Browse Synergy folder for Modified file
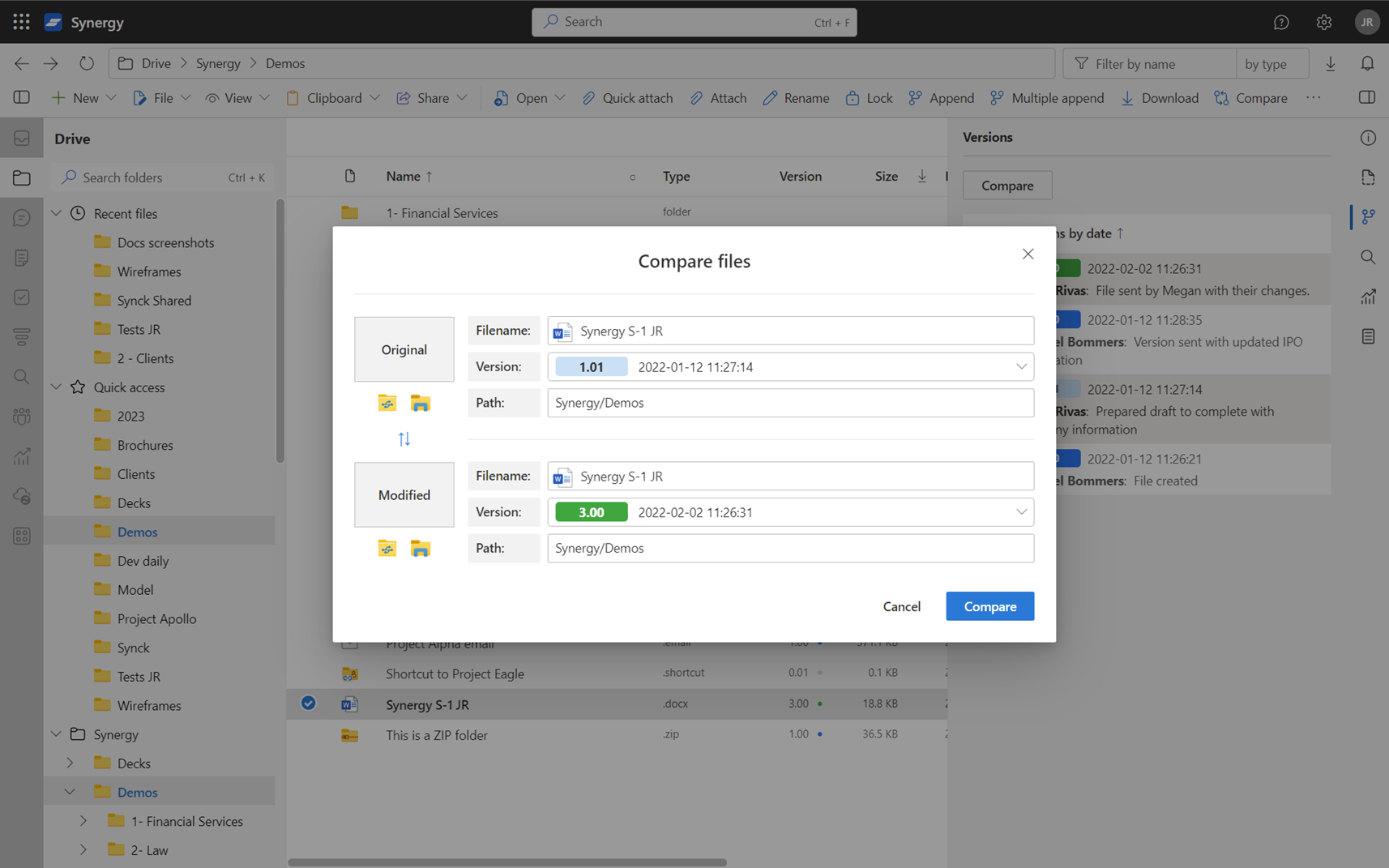 click(387, 549)
